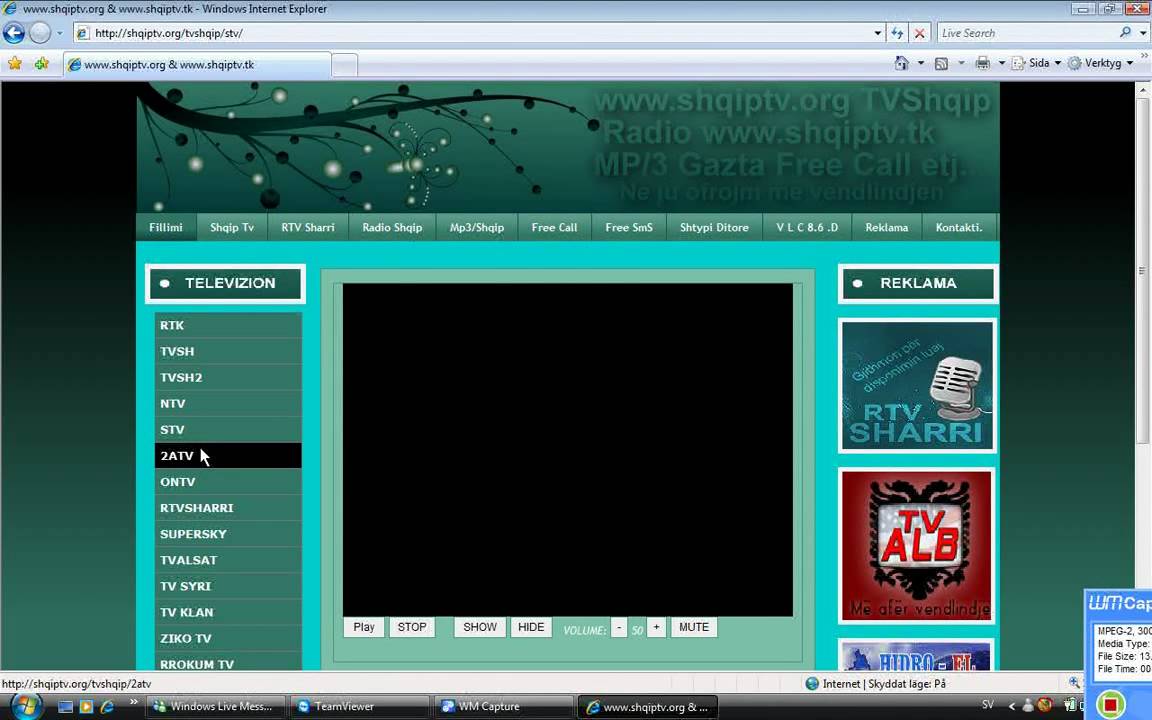
Task: Select the SUPERSKY channel
Action: [228, 534]
